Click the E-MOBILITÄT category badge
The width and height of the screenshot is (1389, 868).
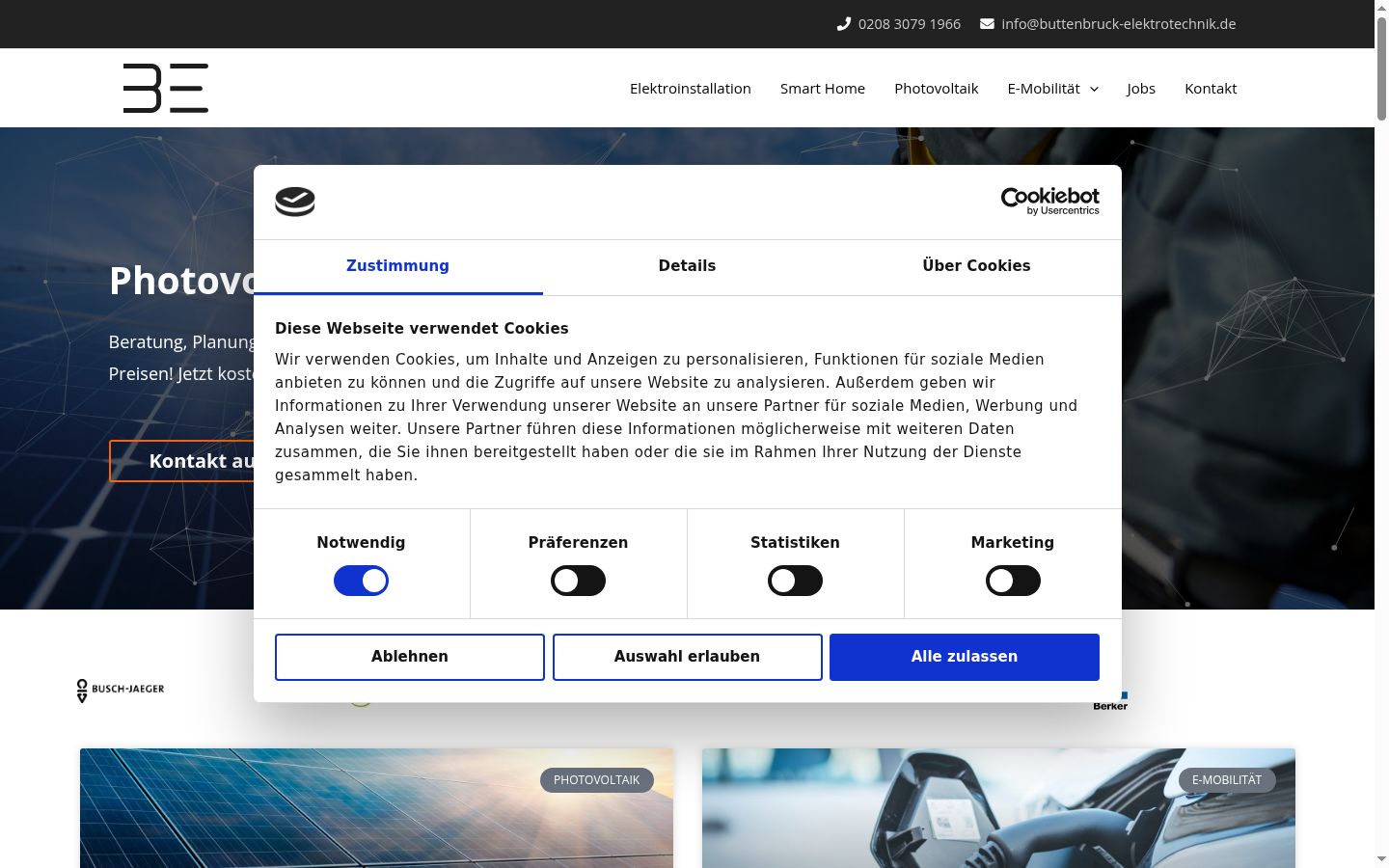coord(1227,780)
